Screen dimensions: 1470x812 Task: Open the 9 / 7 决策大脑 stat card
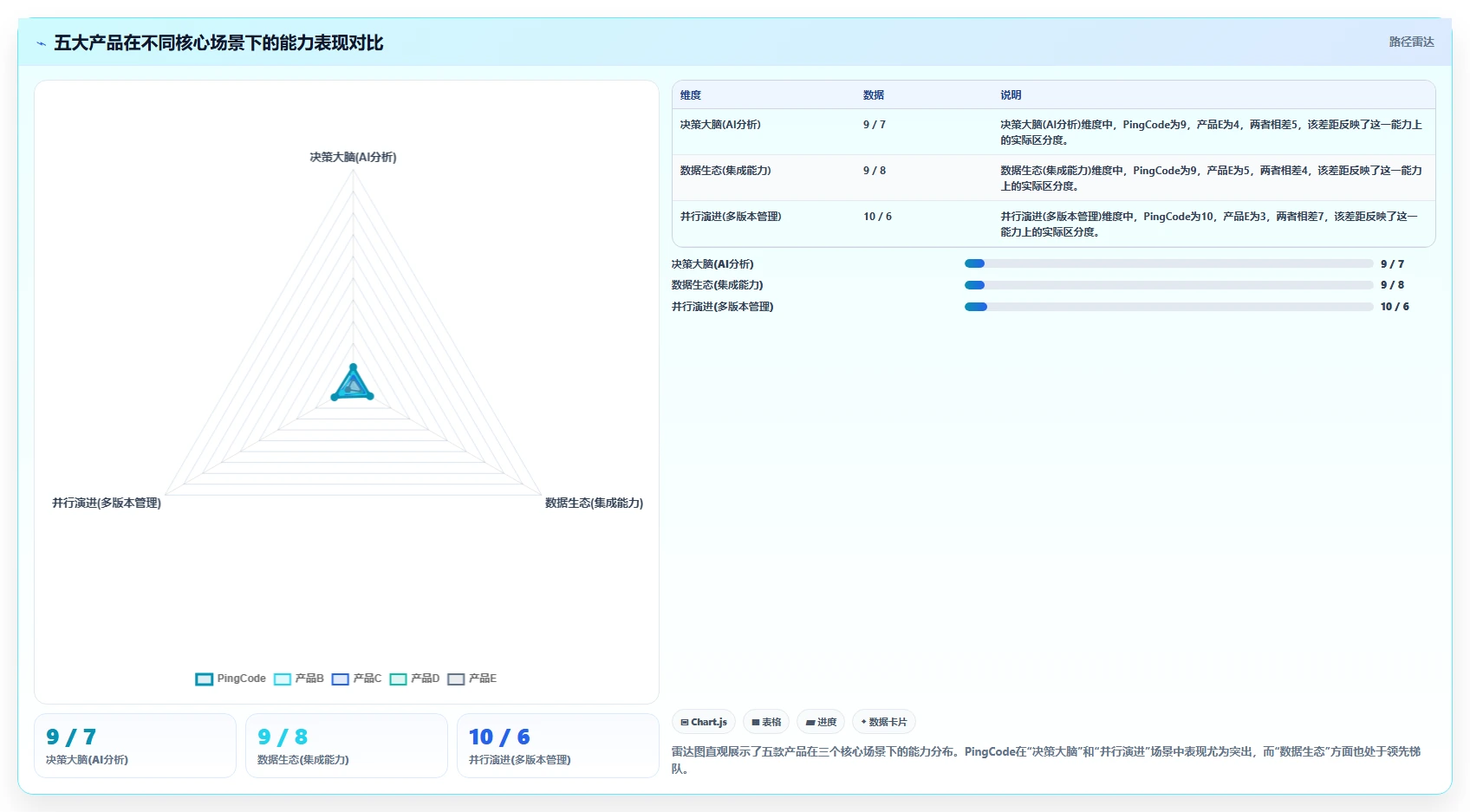(x=135, y=746)
